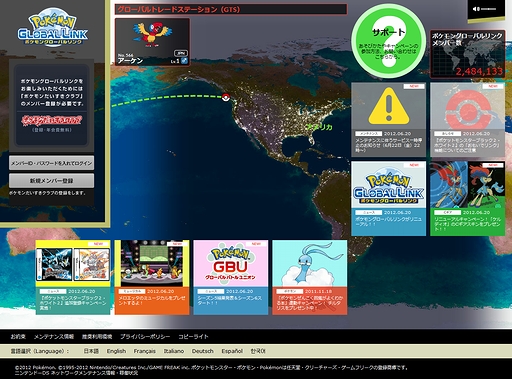Click the member count world map panel
The height and width of the screenshot is (379, 512).
pyautogui.click(x=467, y=54)
